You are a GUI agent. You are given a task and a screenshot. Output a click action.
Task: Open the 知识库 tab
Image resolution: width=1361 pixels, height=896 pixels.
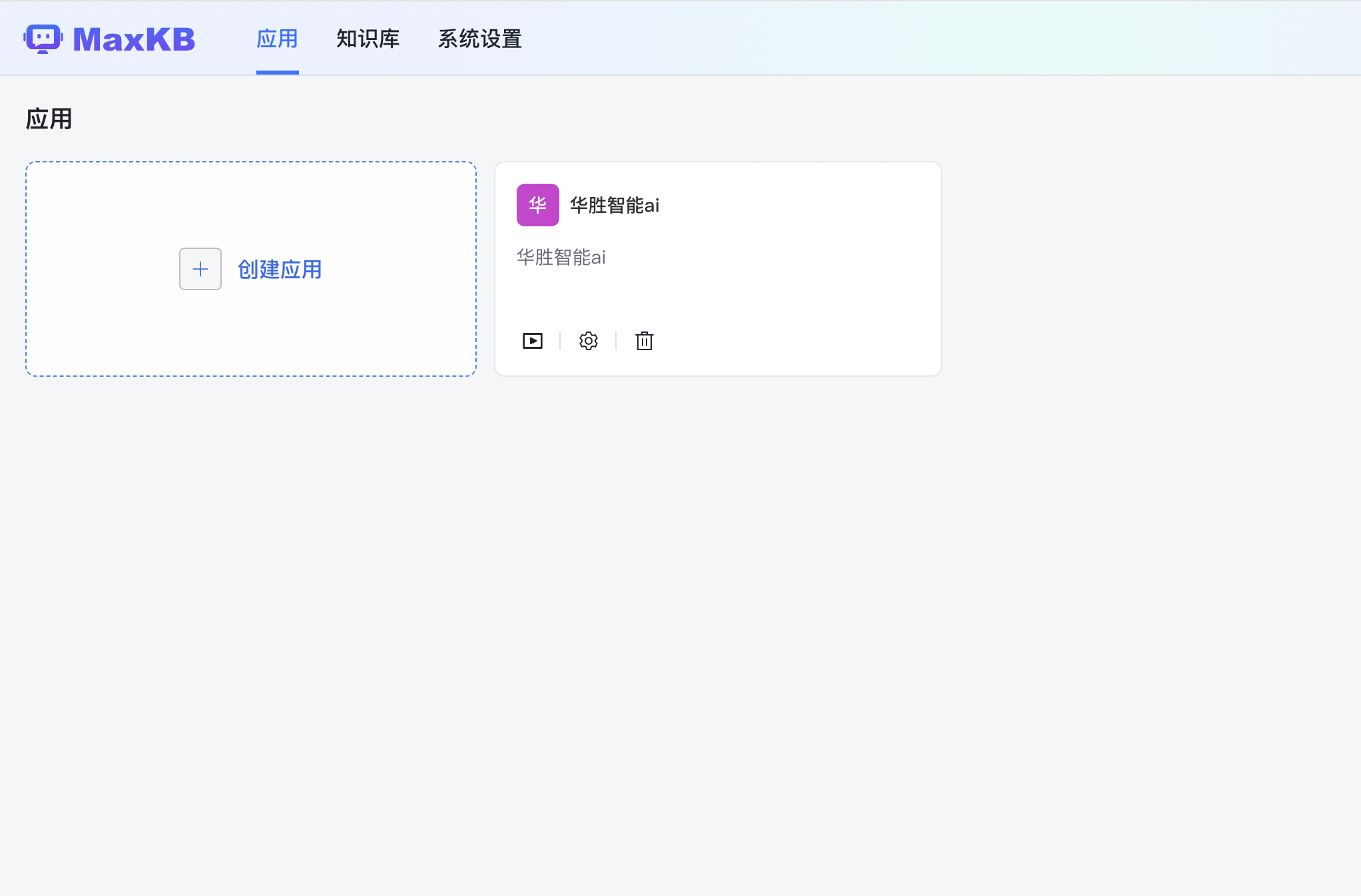coord(368,39)
